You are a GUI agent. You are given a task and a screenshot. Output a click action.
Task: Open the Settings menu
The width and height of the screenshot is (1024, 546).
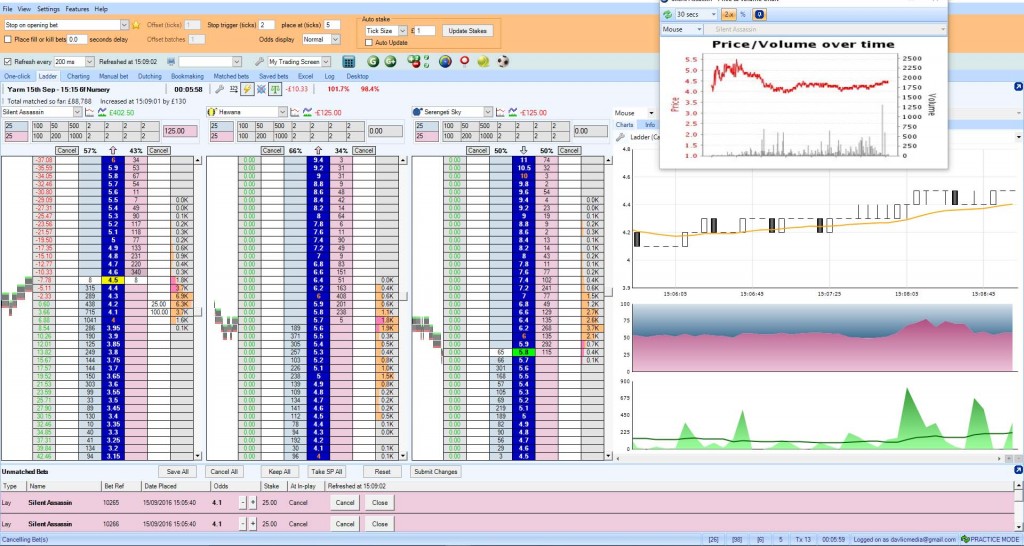tap(48, 9)
